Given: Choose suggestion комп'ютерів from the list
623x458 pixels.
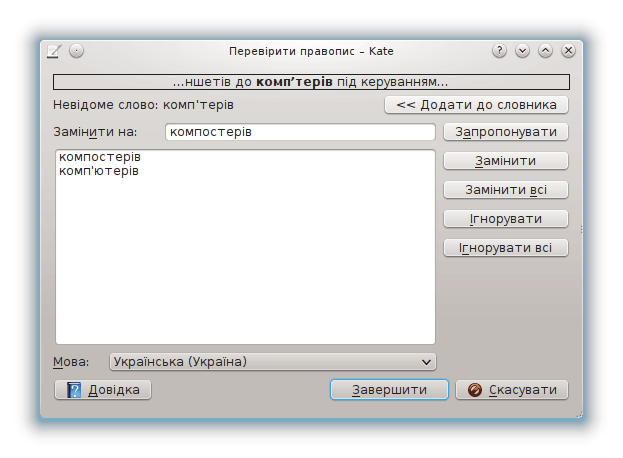Looking at the screenshot, I should pos(99,171).
